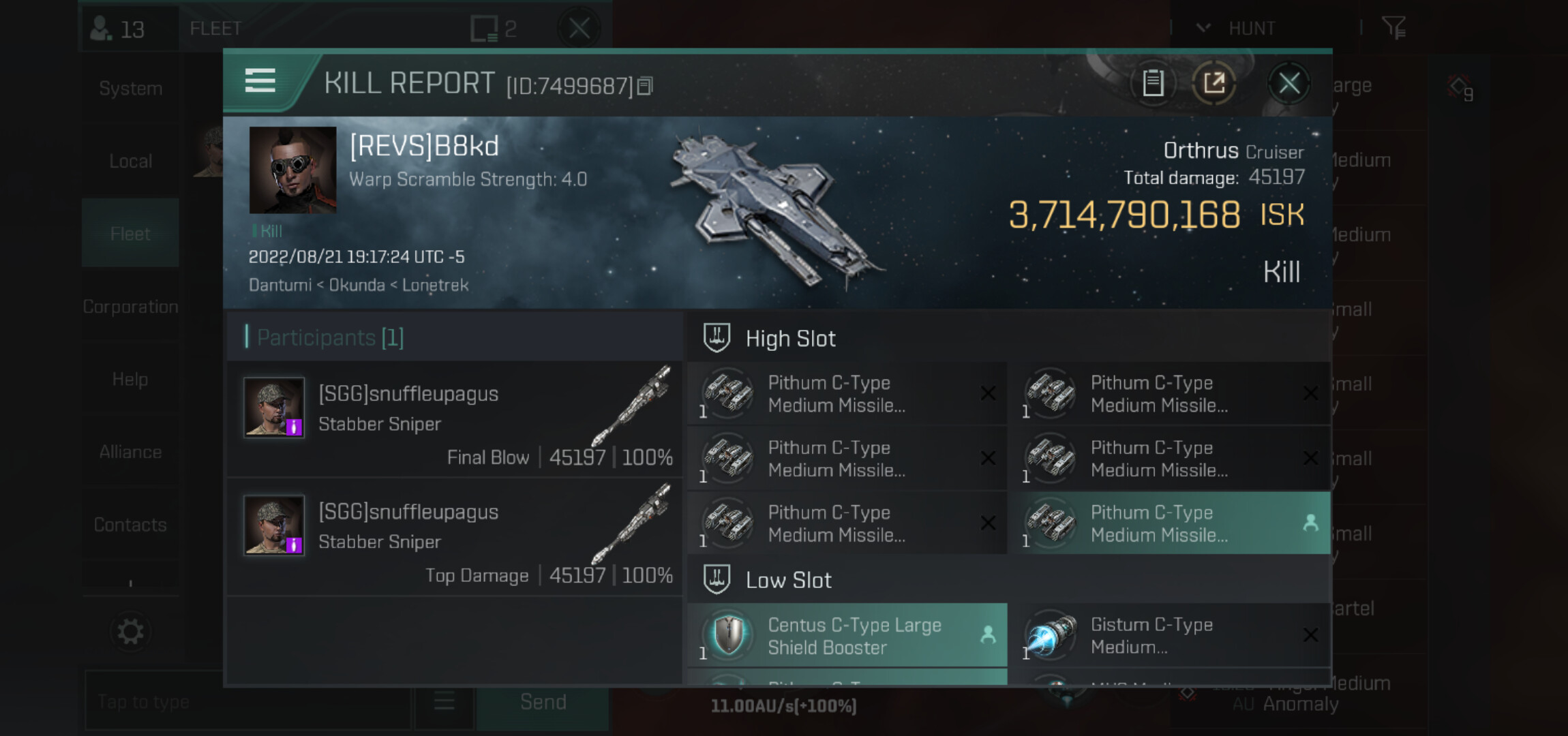Copy the kill report ID

(645, 86)
